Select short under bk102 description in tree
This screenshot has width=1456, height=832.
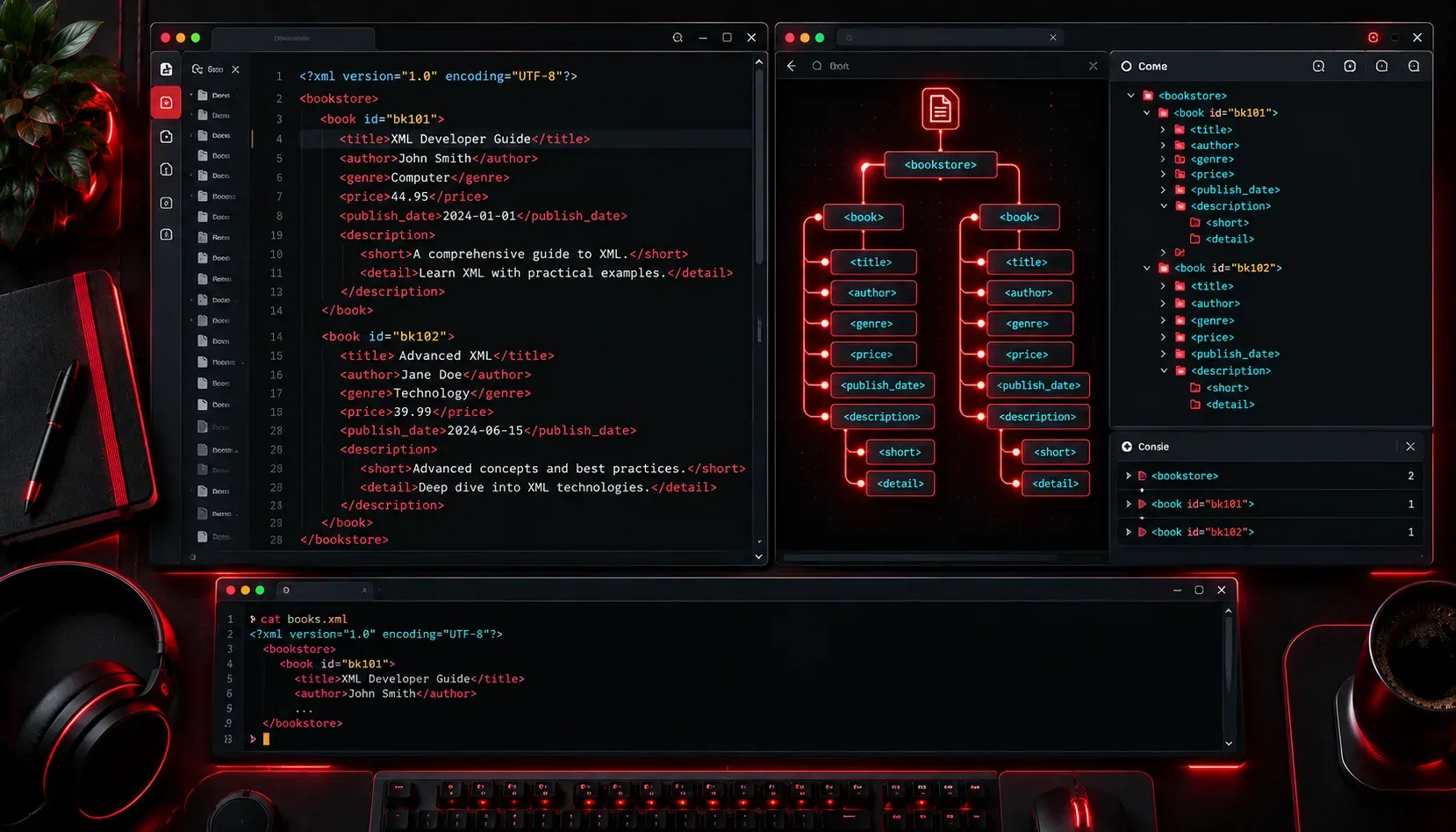click(1227, 388)
